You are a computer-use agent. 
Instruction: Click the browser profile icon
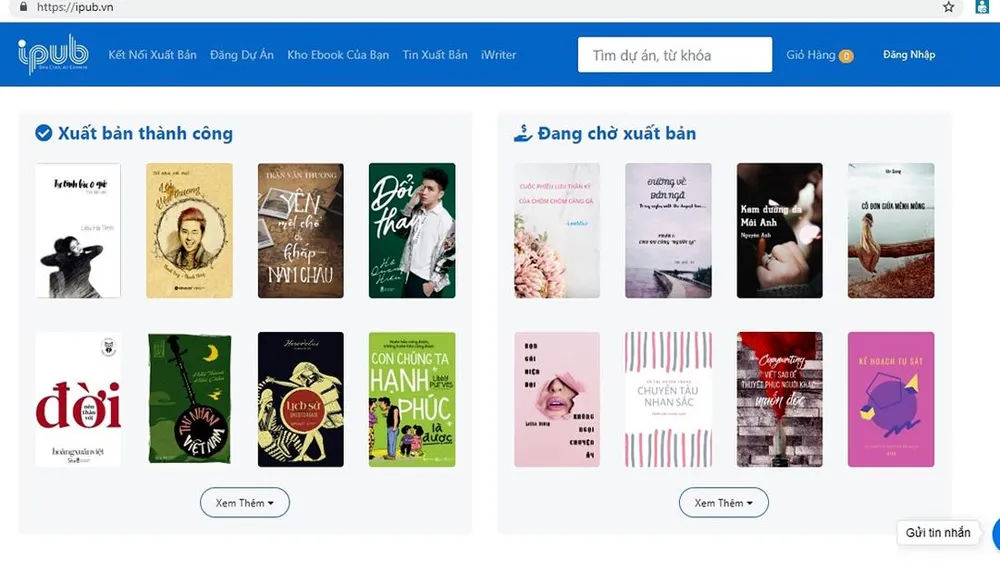982,7
